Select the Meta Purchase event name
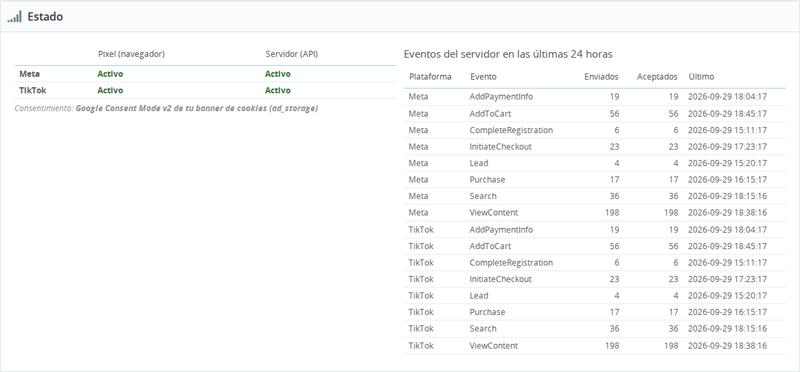 click(x=487, y=180)
